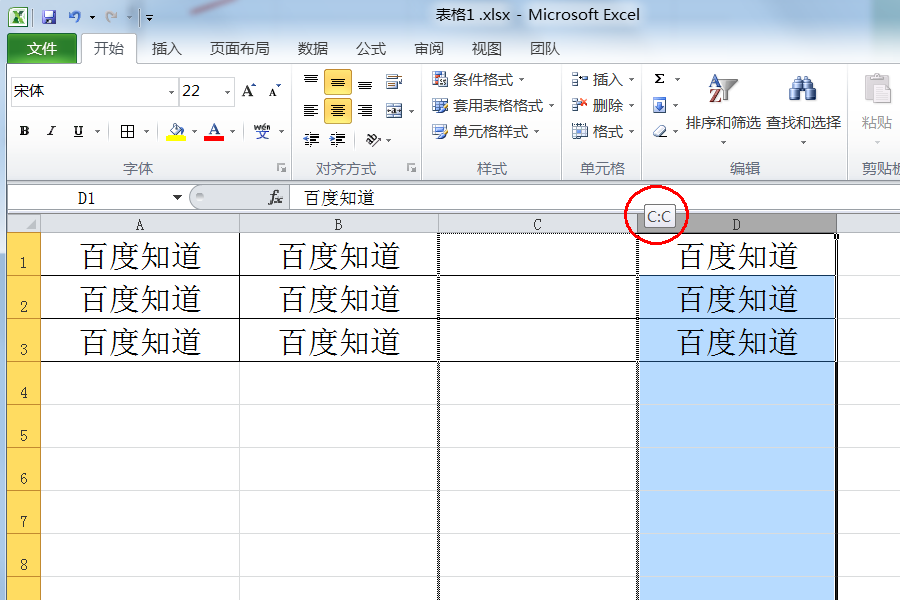Open font dialog launcher in 字体 group
900x600 pixels.
tap(281, 168)
